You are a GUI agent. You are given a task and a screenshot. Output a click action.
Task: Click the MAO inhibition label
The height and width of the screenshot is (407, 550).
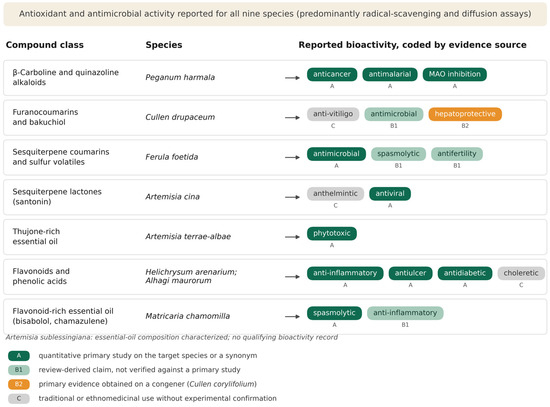click(x=455, y=74)
